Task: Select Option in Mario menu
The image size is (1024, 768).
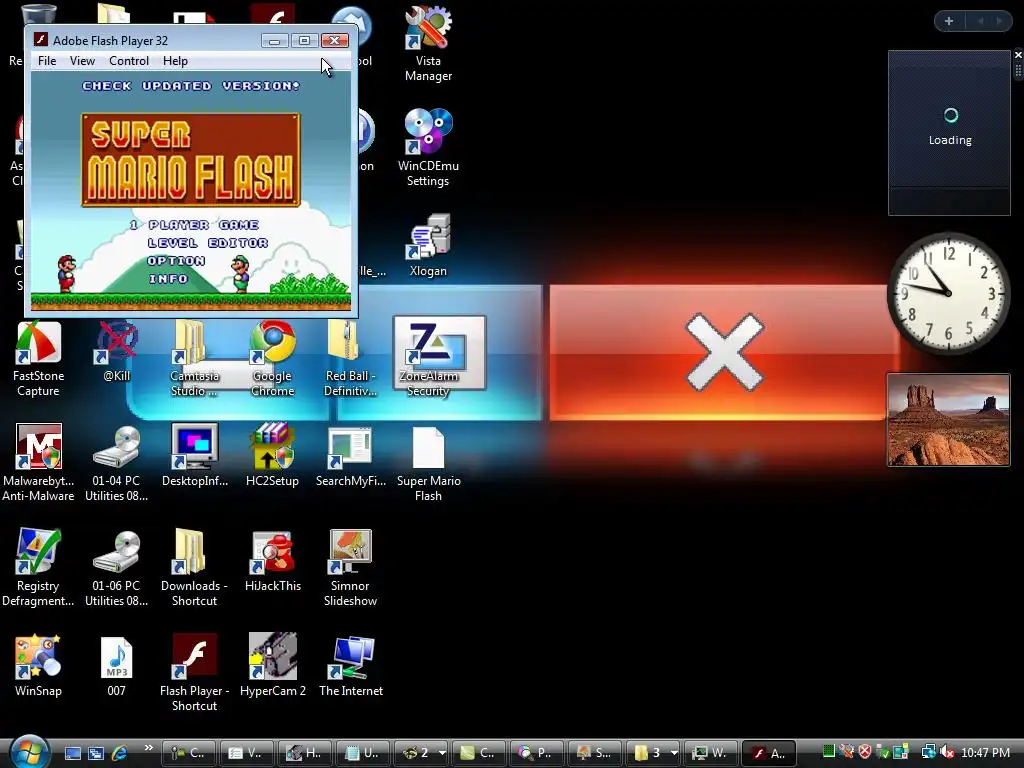Action: [x=176, y=261]
